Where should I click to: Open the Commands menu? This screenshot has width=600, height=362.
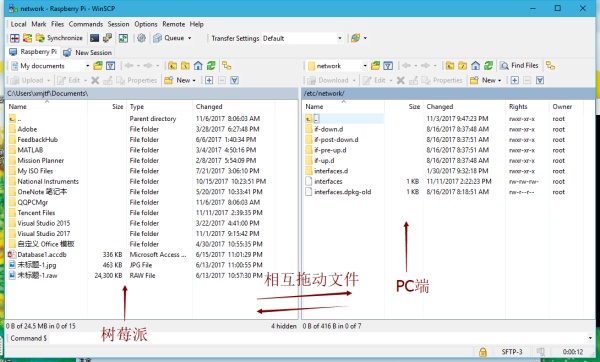click(x=86, y=24)
